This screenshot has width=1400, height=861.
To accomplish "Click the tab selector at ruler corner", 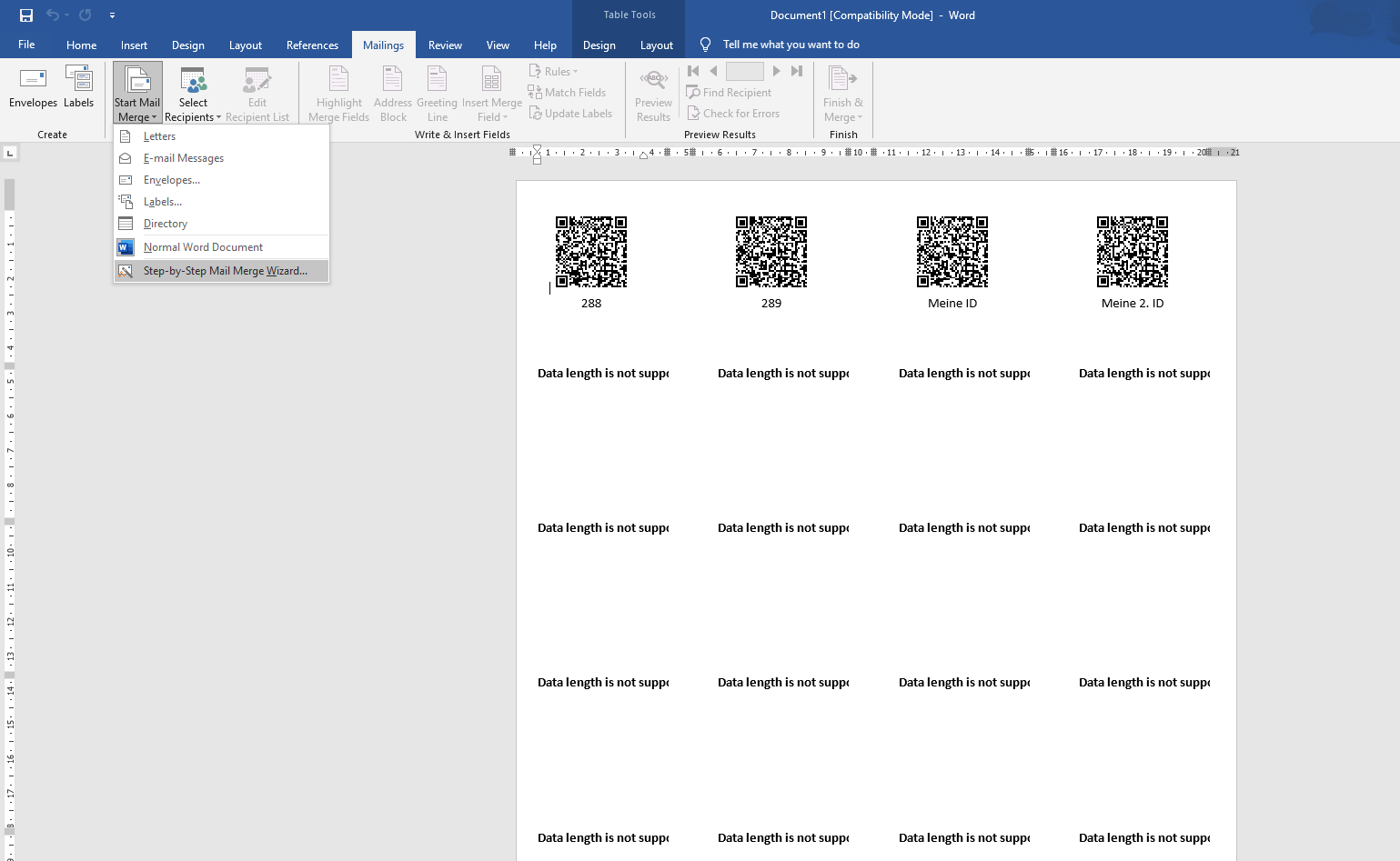I will coord(10,153).
